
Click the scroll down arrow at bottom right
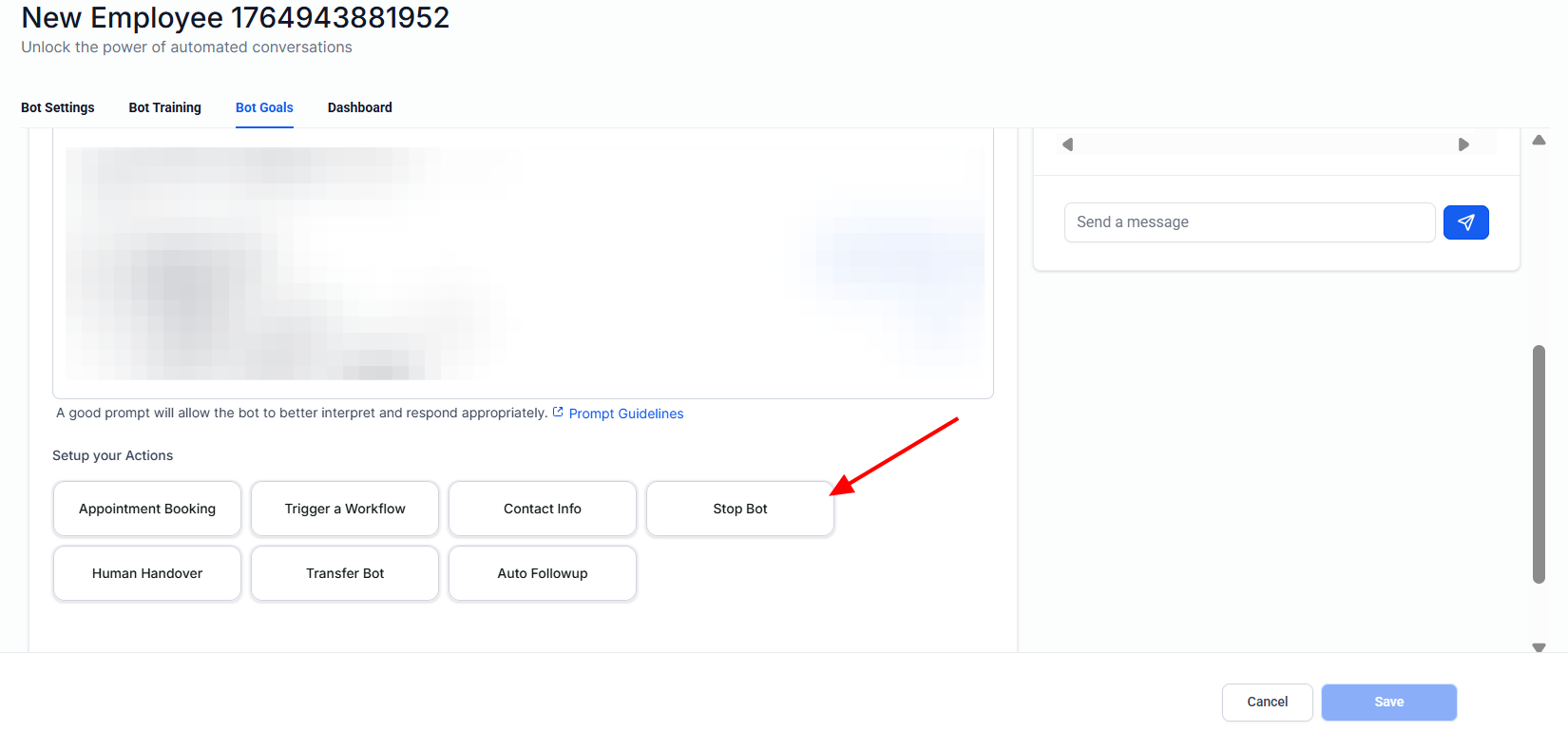coord(1539,647)
